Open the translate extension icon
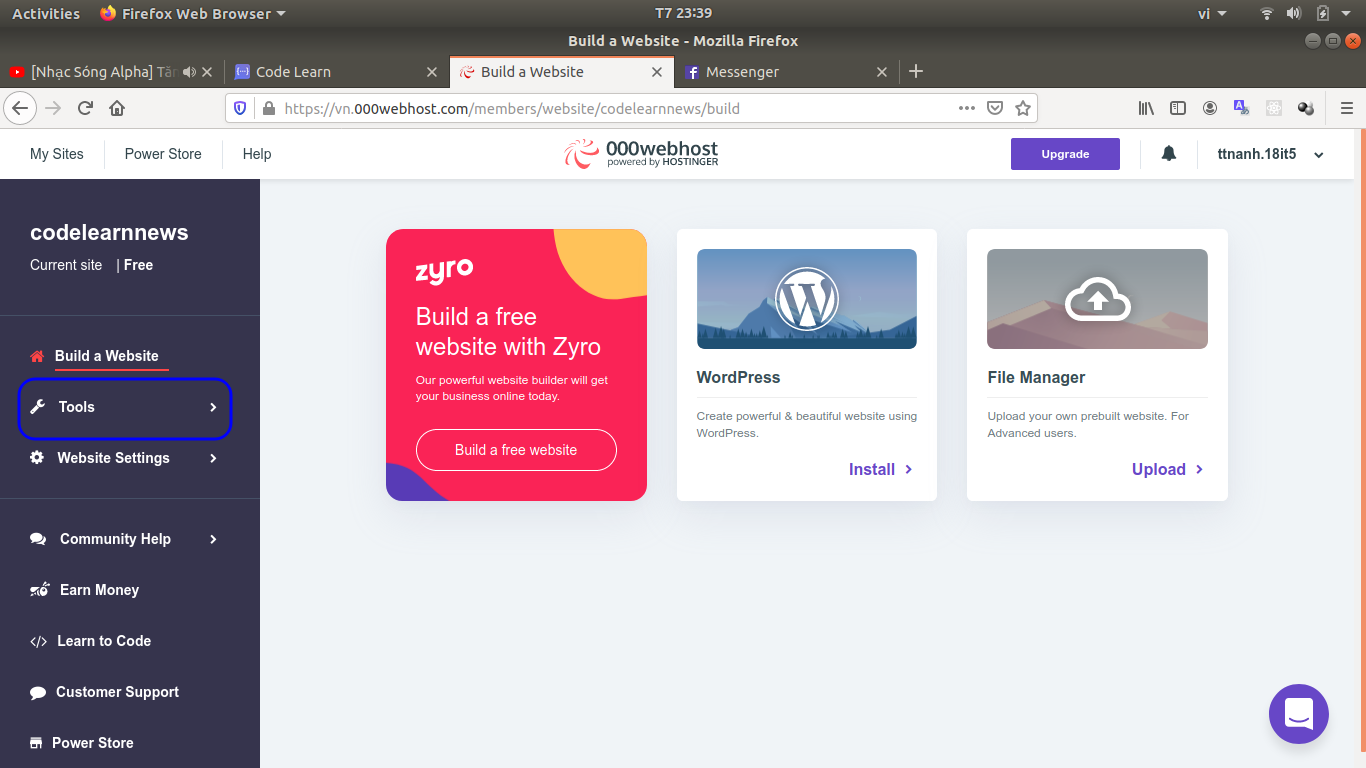Image resolution: width=1366 pixels, height=768 pixels. point(1242,108)
